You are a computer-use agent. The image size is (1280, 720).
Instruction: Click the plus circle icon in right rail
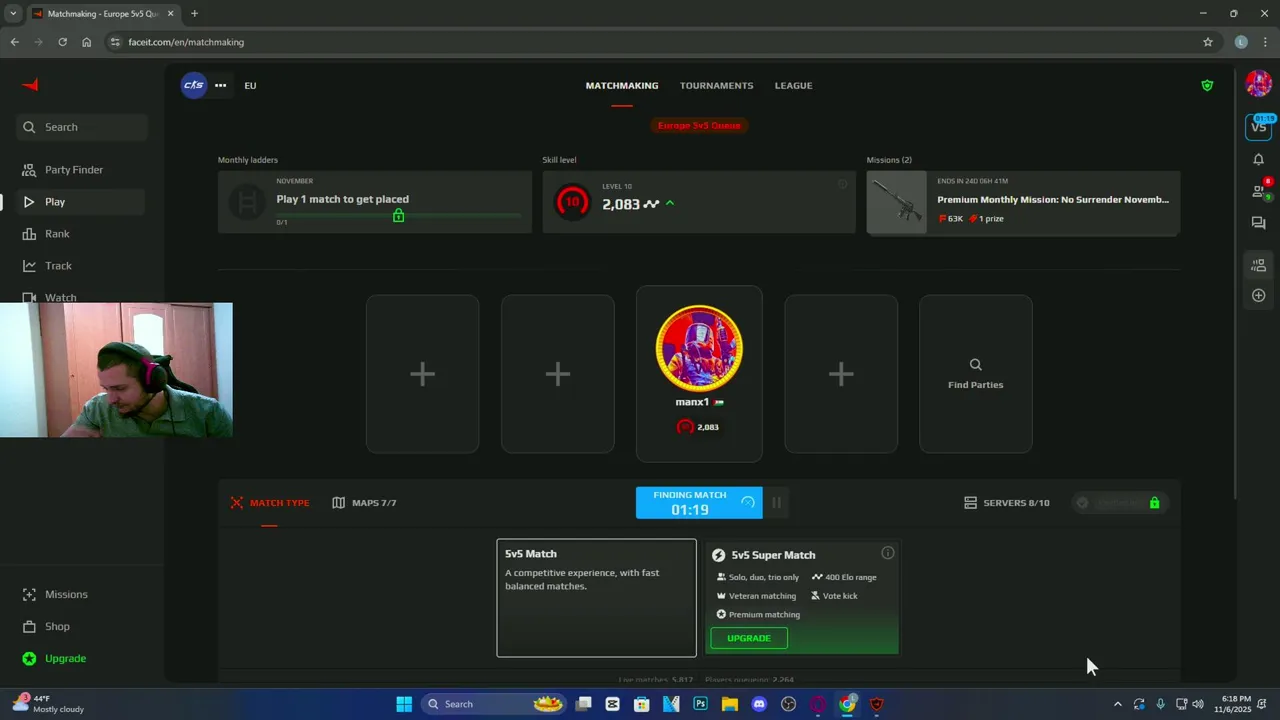[x=1259, y=296]
